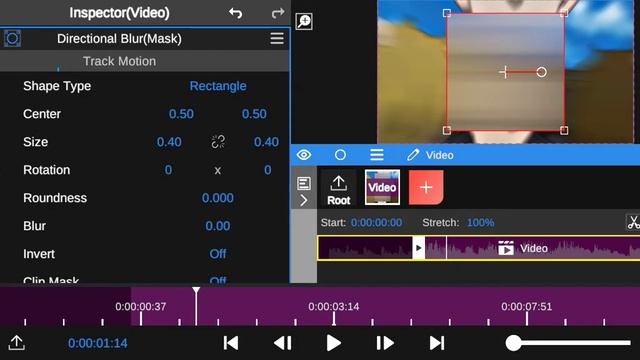
Task: Toggle the Invert option Off
Action: point(218,254)
